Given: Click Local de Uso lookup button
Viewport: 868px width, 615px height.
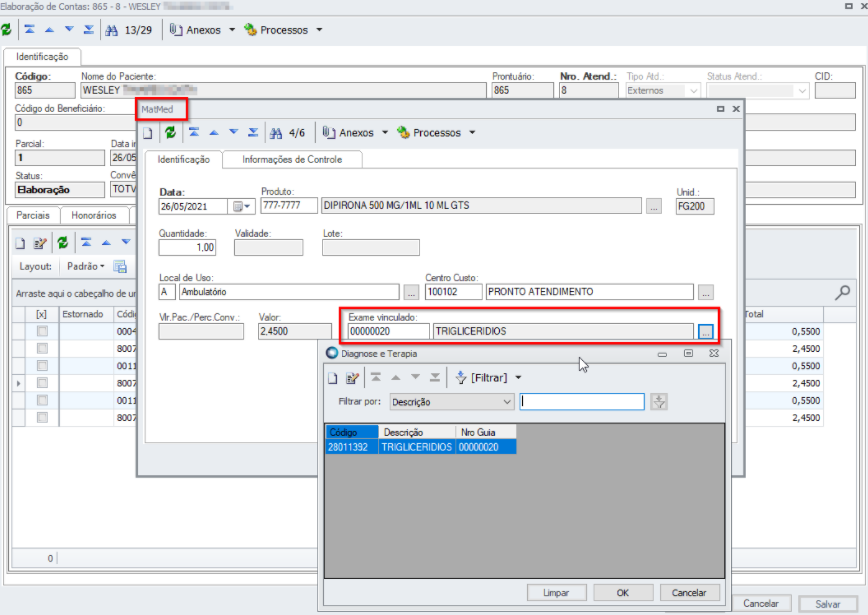Looking at the screenshot, I should point(411,292).
